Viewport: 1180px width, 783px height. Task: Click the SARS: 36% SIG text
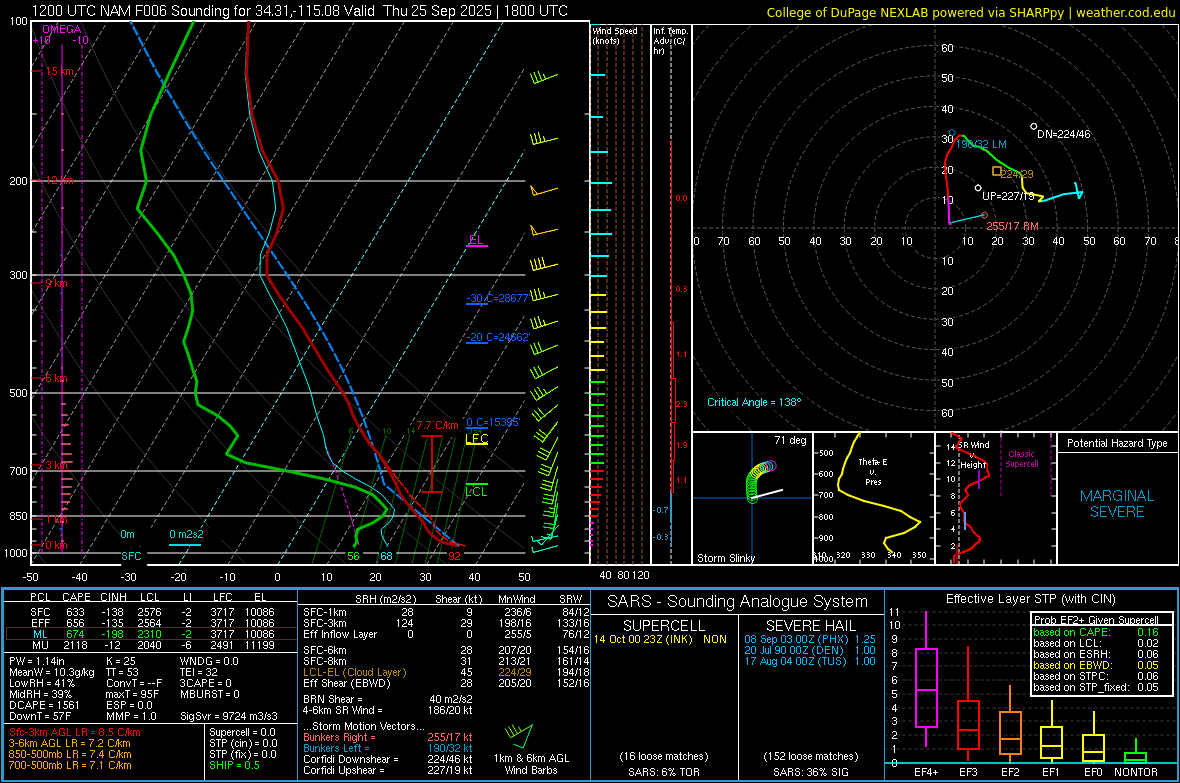tap(810, 772)
